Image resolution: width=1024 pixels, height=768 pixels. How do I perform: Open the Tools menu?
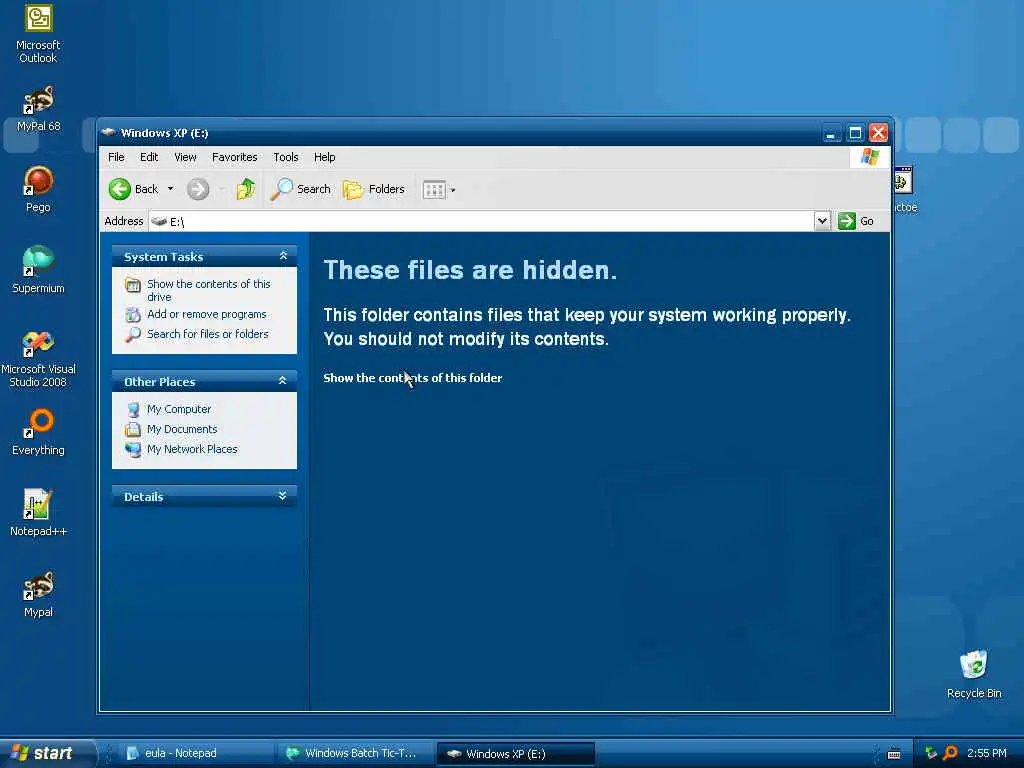(285, 157)
